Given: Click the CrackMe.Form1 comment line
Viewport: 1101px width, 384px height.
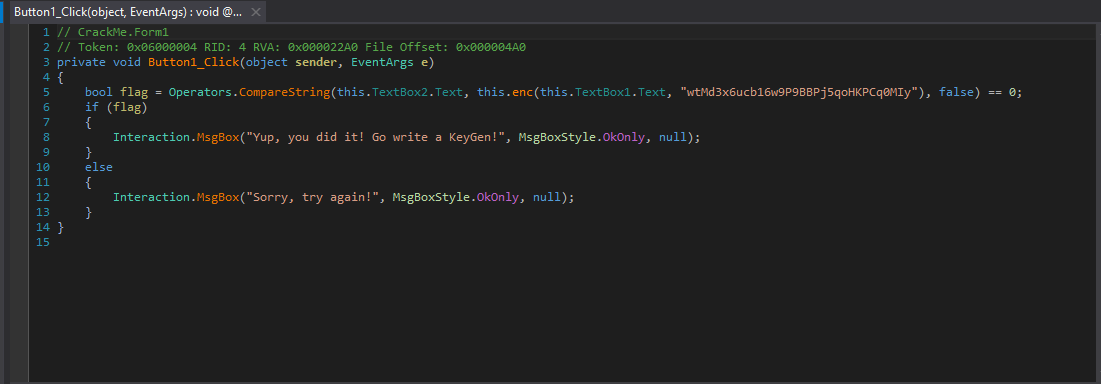Looking at the screenshot, I should (112, 32).
